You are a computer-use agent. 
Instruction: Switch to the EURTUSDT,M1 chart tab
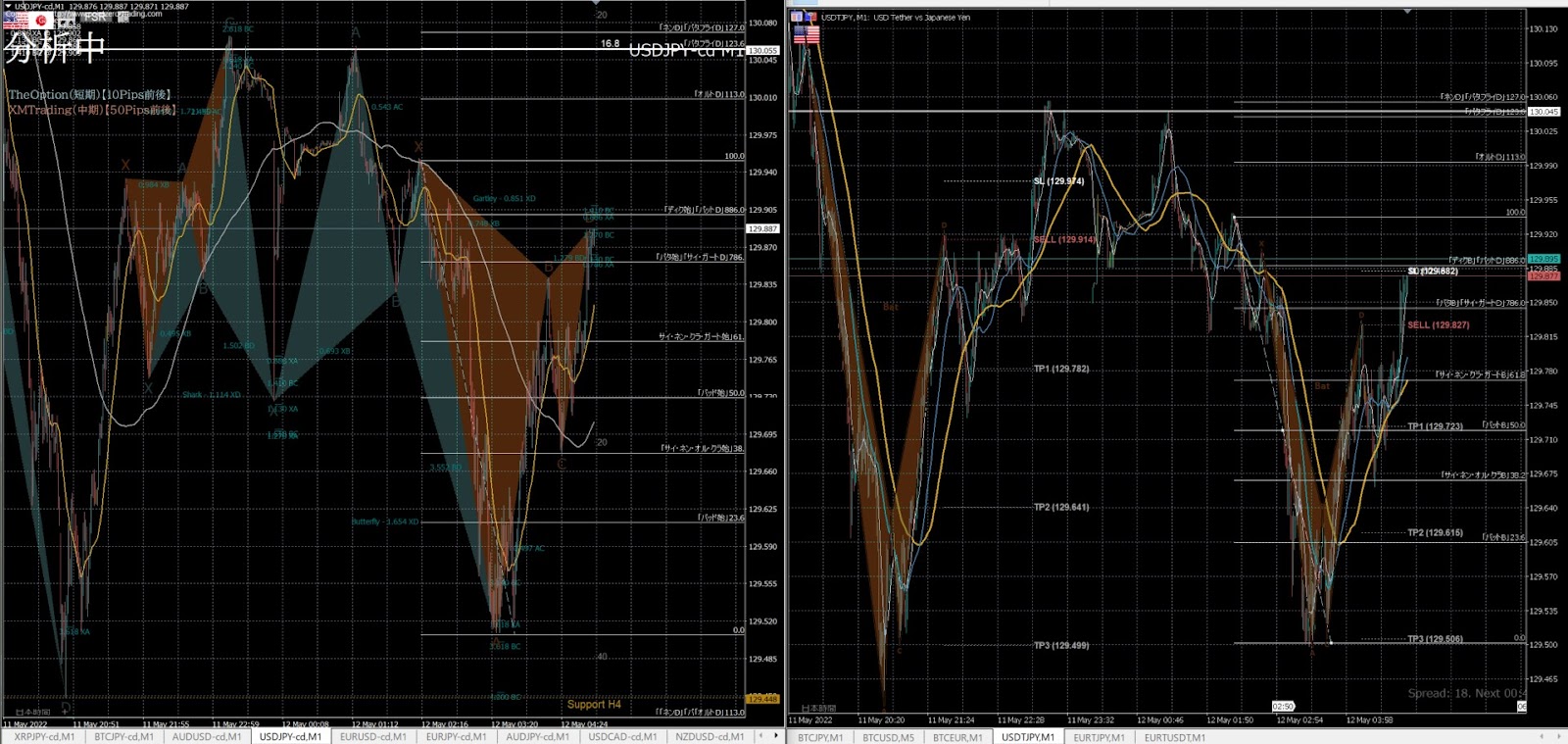click(1174, 737)
